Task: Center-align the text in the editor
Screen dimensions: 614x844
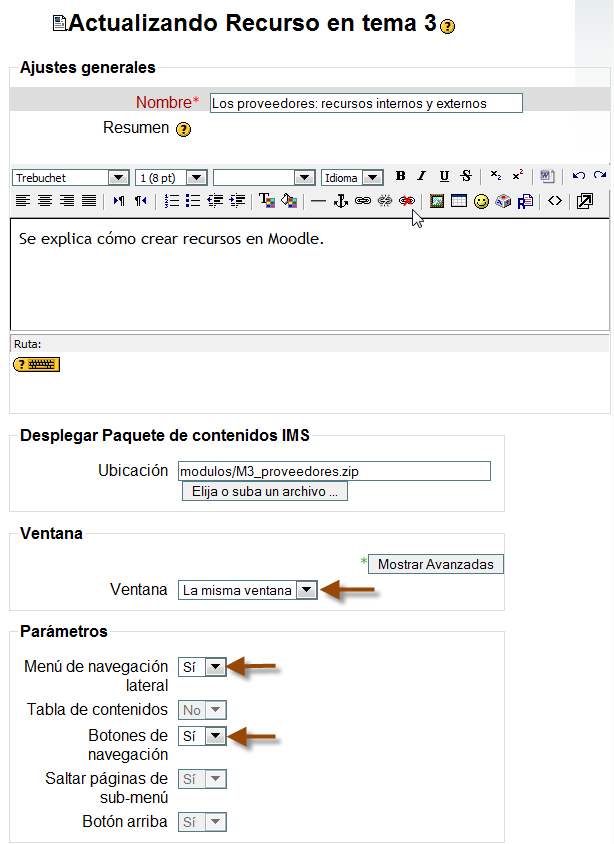Action: click(45, 201)
